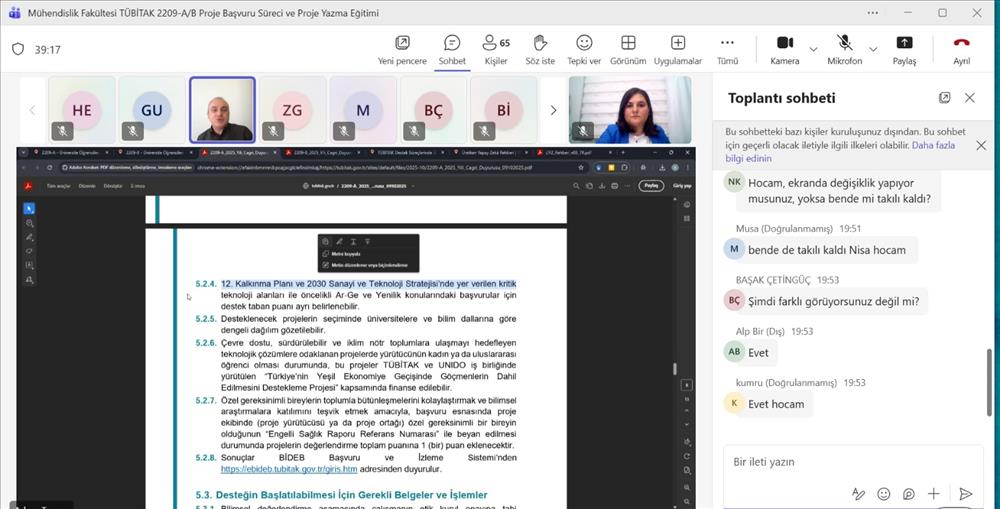Click the send message arrow icon
This screenshot has width=1000, height=509.
click(x=965, y=493)
